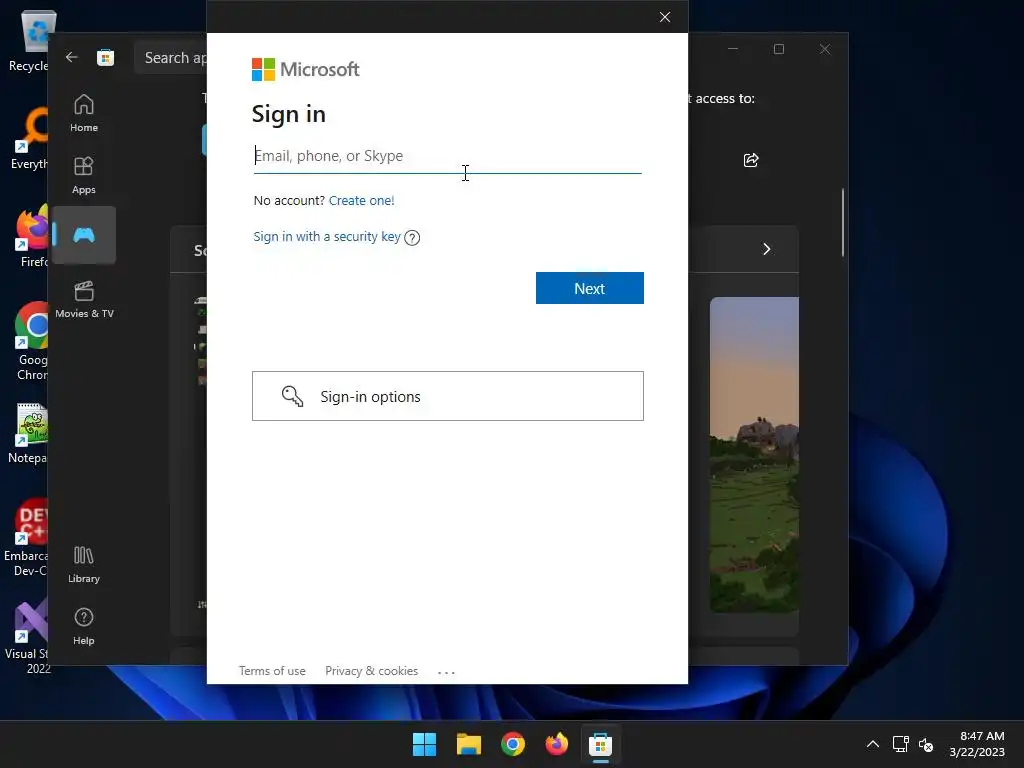
Task: Open the Windows Start menu
Action: click(x=424, y=744)
